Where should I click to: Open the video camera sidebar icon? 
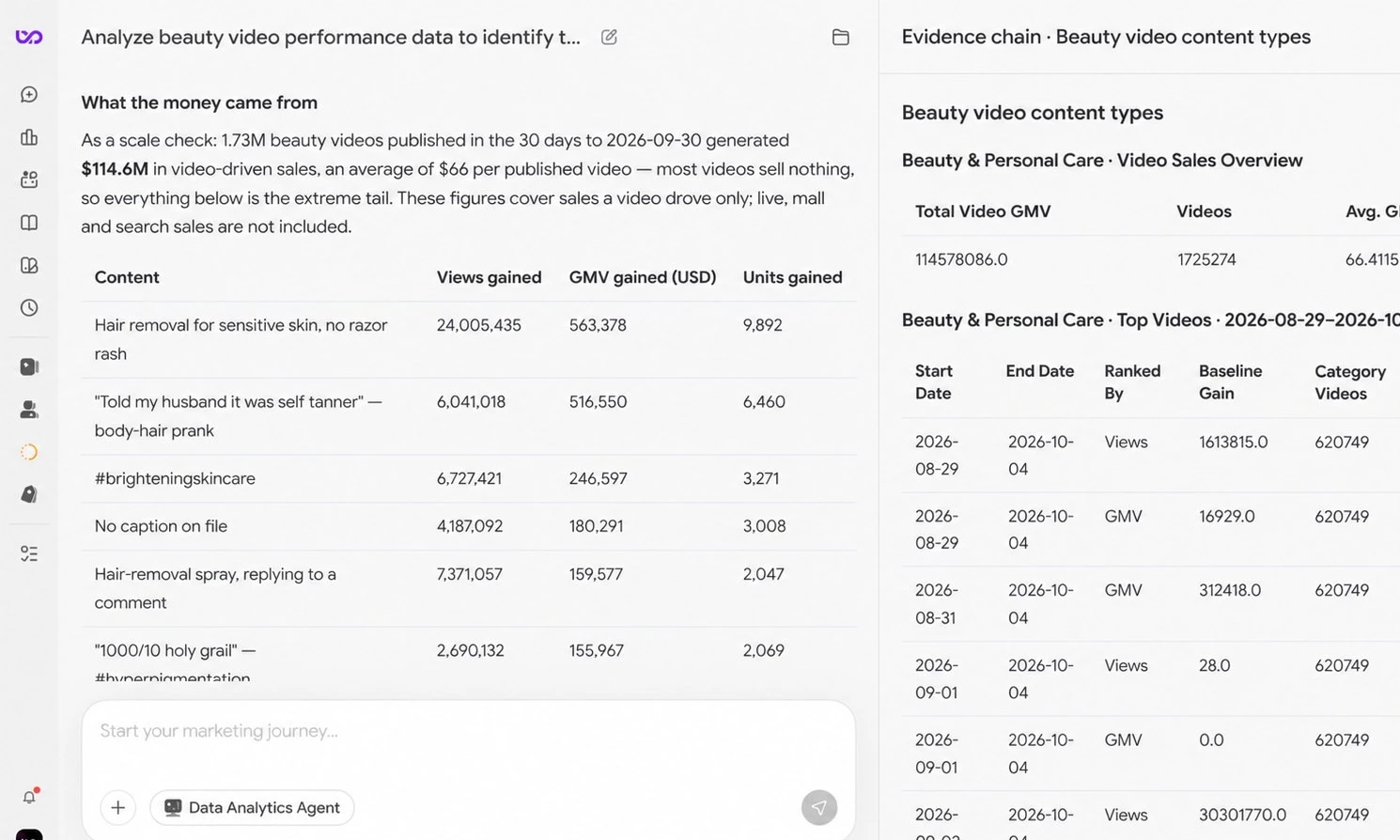(29, 366)
